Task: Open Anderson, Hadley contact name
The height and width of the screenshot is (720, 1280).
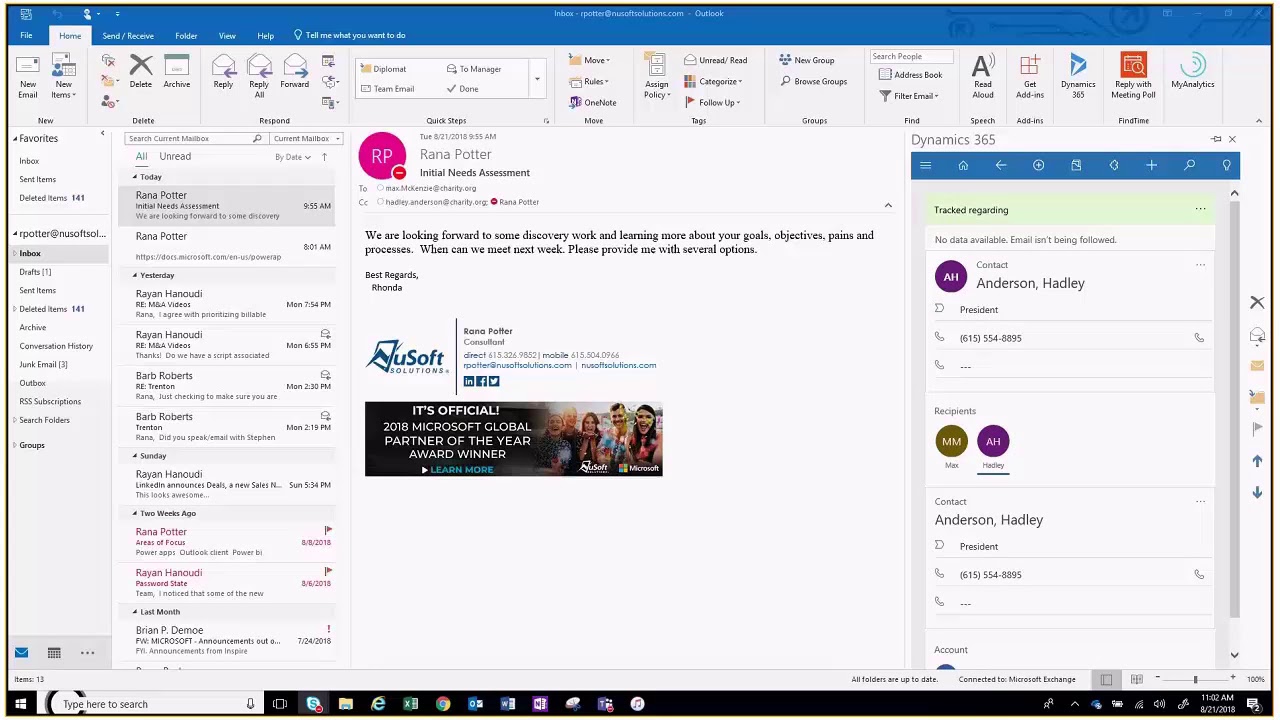Action: (x=1030, y=283)
